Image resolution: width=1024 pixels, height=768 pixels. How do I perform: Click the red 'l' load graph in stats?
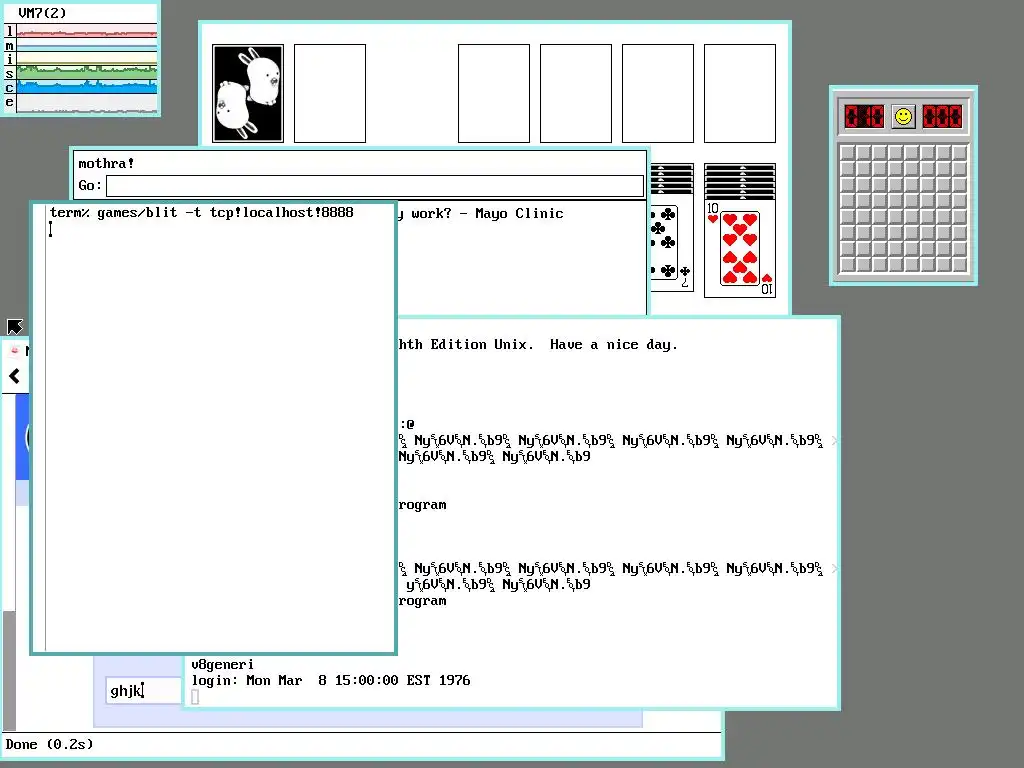(87, 31)
